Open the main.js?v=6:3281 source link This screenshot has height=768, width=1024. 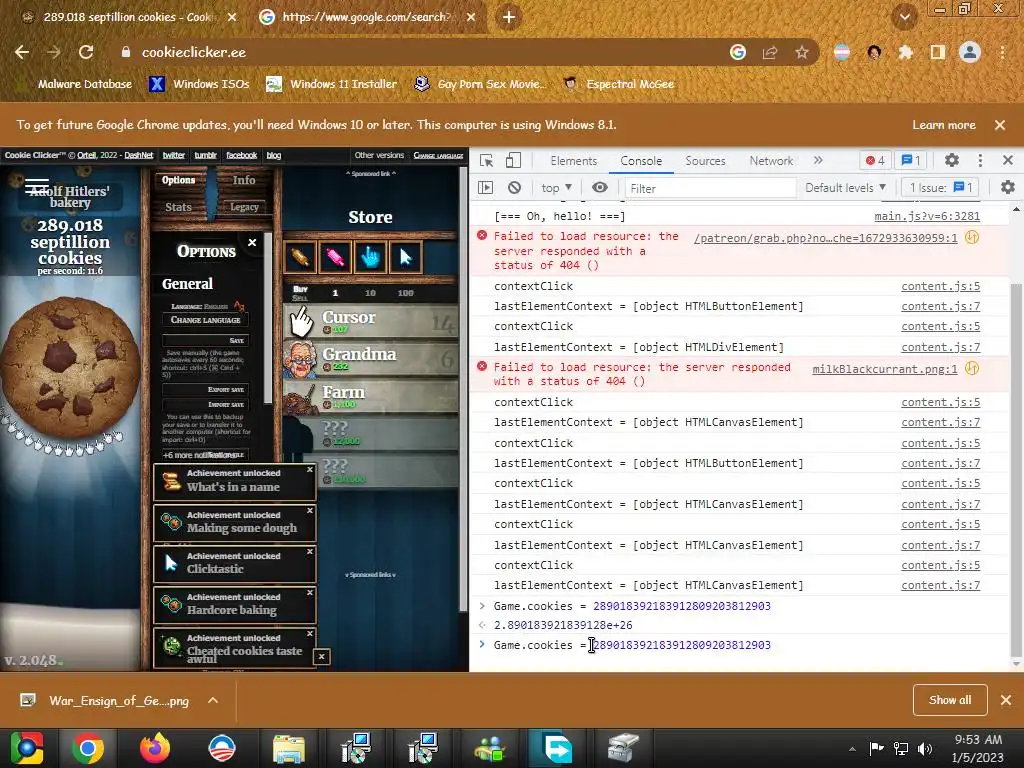[927, 216]
